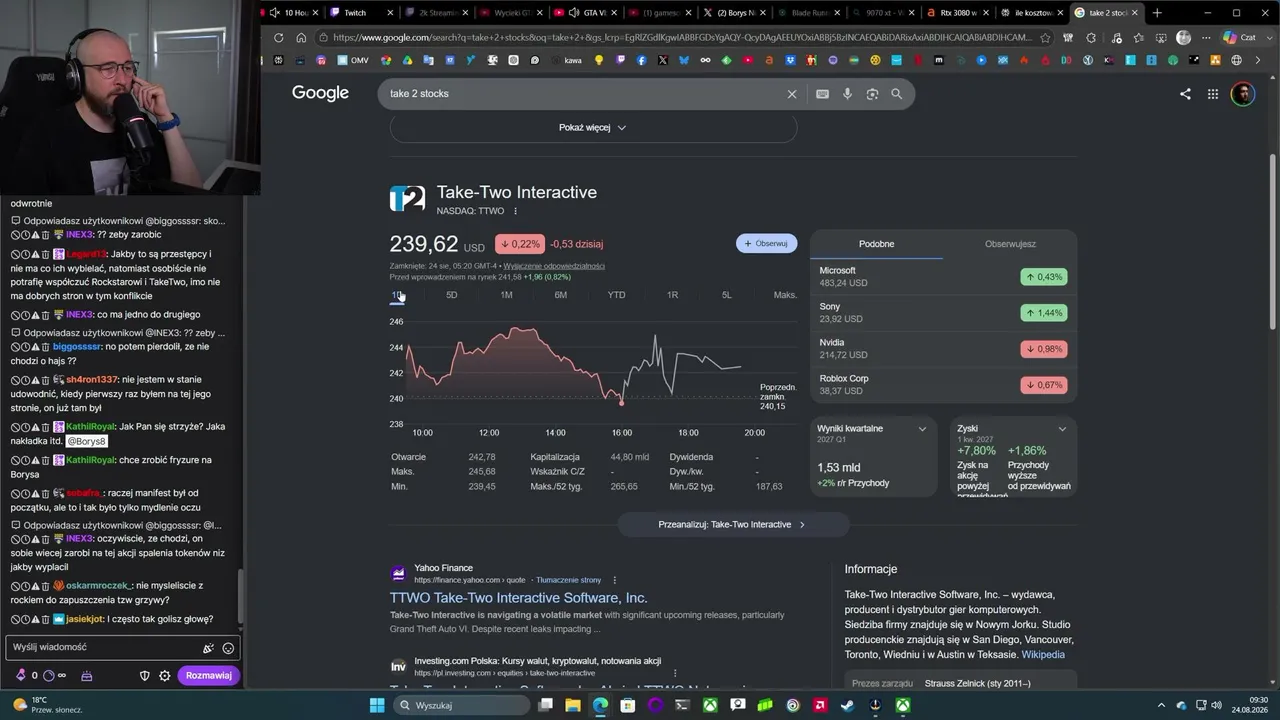1280x720 pixels.
Task: Open the OMV bookmark
Action: 351,60
